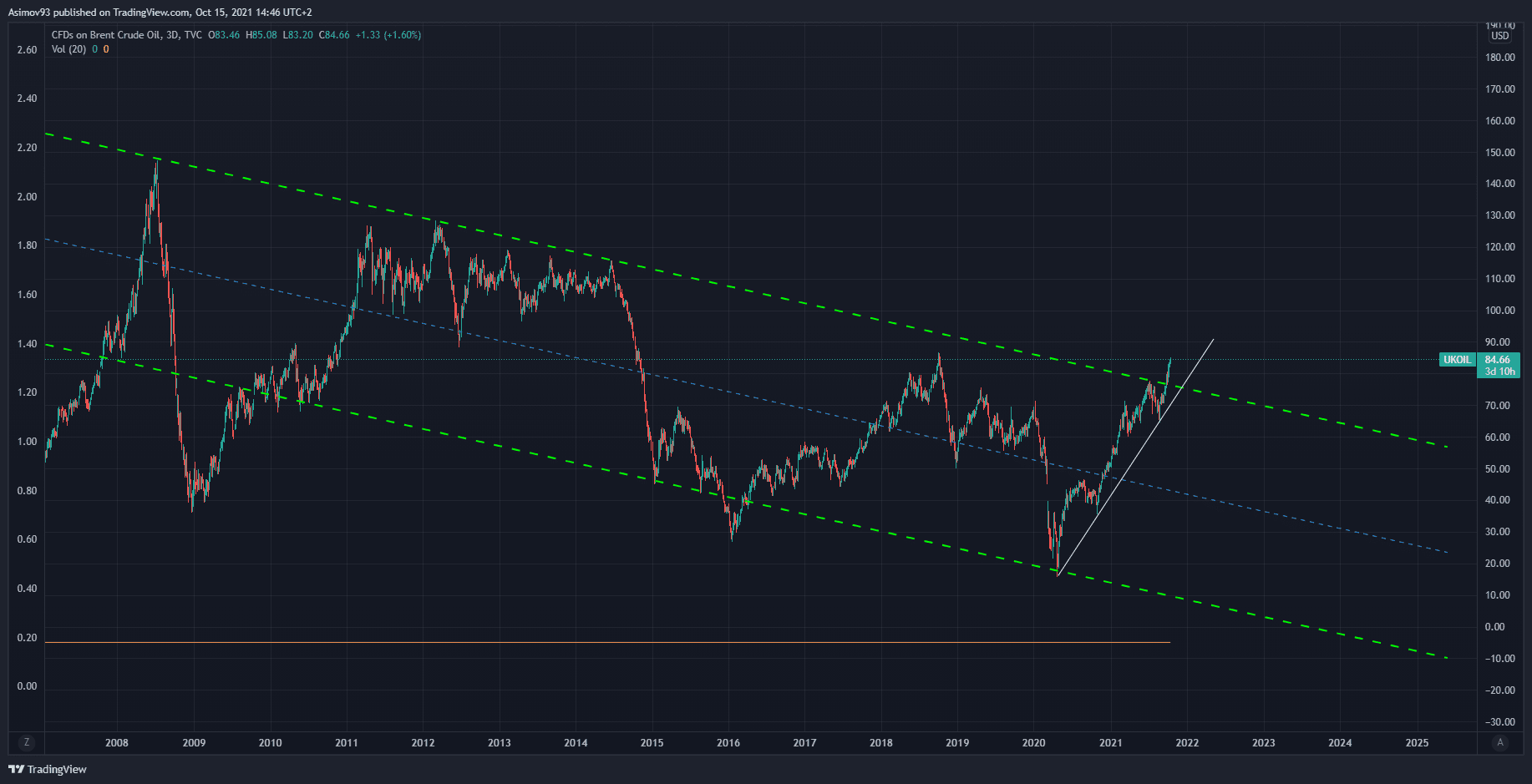Click the 2016 label on the time axis
Screen dimensions: 1532x784
(728, 743)
